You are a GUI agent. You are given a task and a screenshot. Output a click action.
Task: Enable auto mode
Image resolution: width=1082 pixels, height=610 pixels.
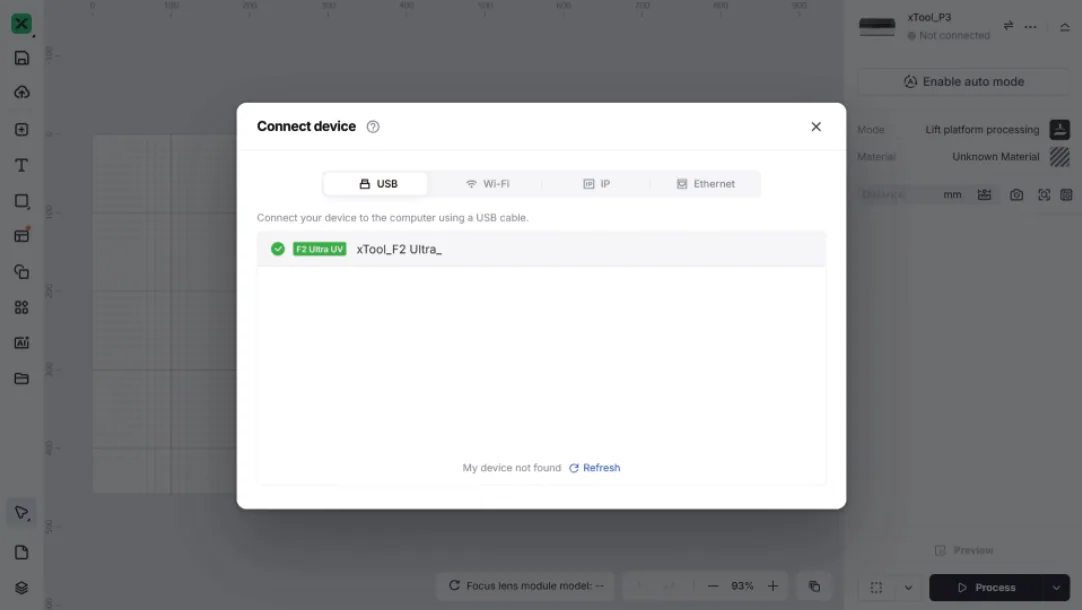tap(963, 81)
